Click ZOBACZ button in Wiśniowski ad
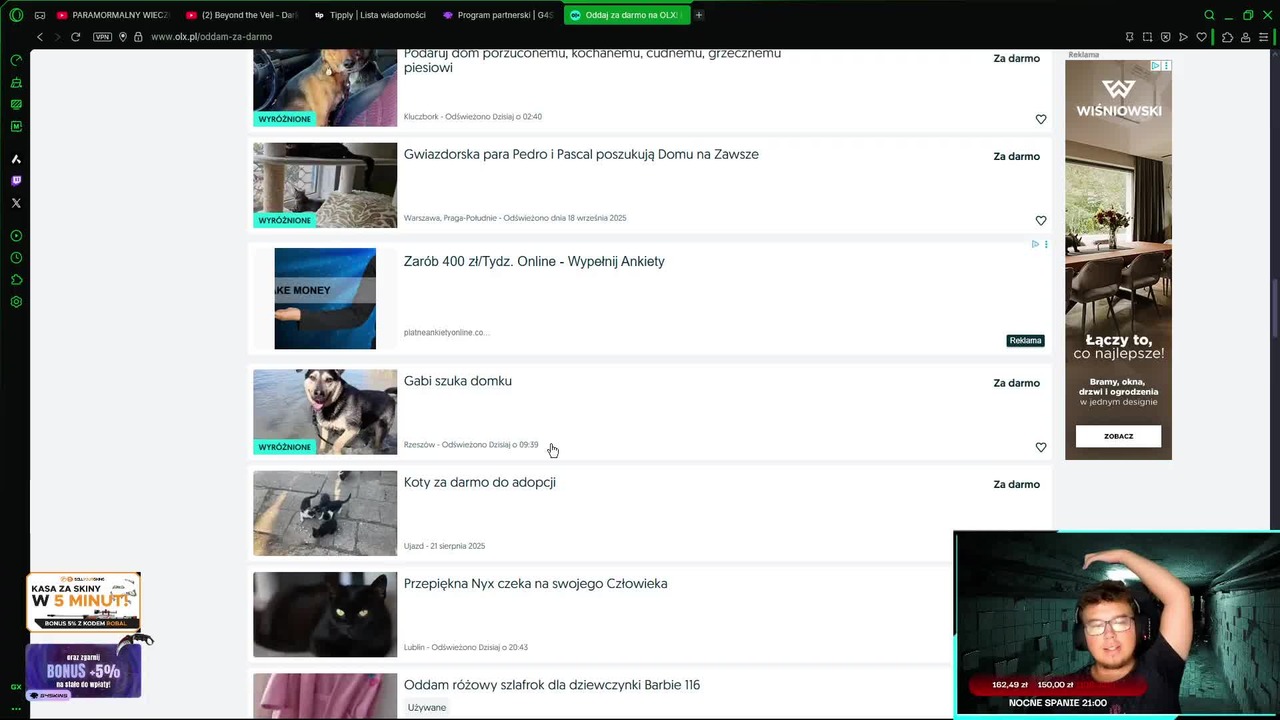 click(x=1118, y=436)
